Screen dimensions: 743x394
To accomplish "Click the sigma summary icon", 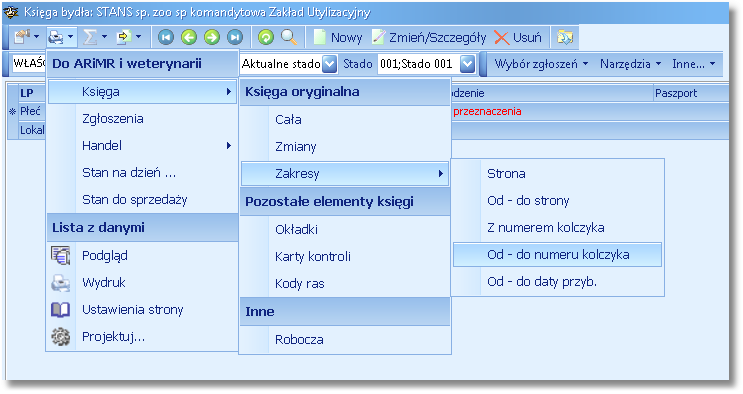I will 90,37.
